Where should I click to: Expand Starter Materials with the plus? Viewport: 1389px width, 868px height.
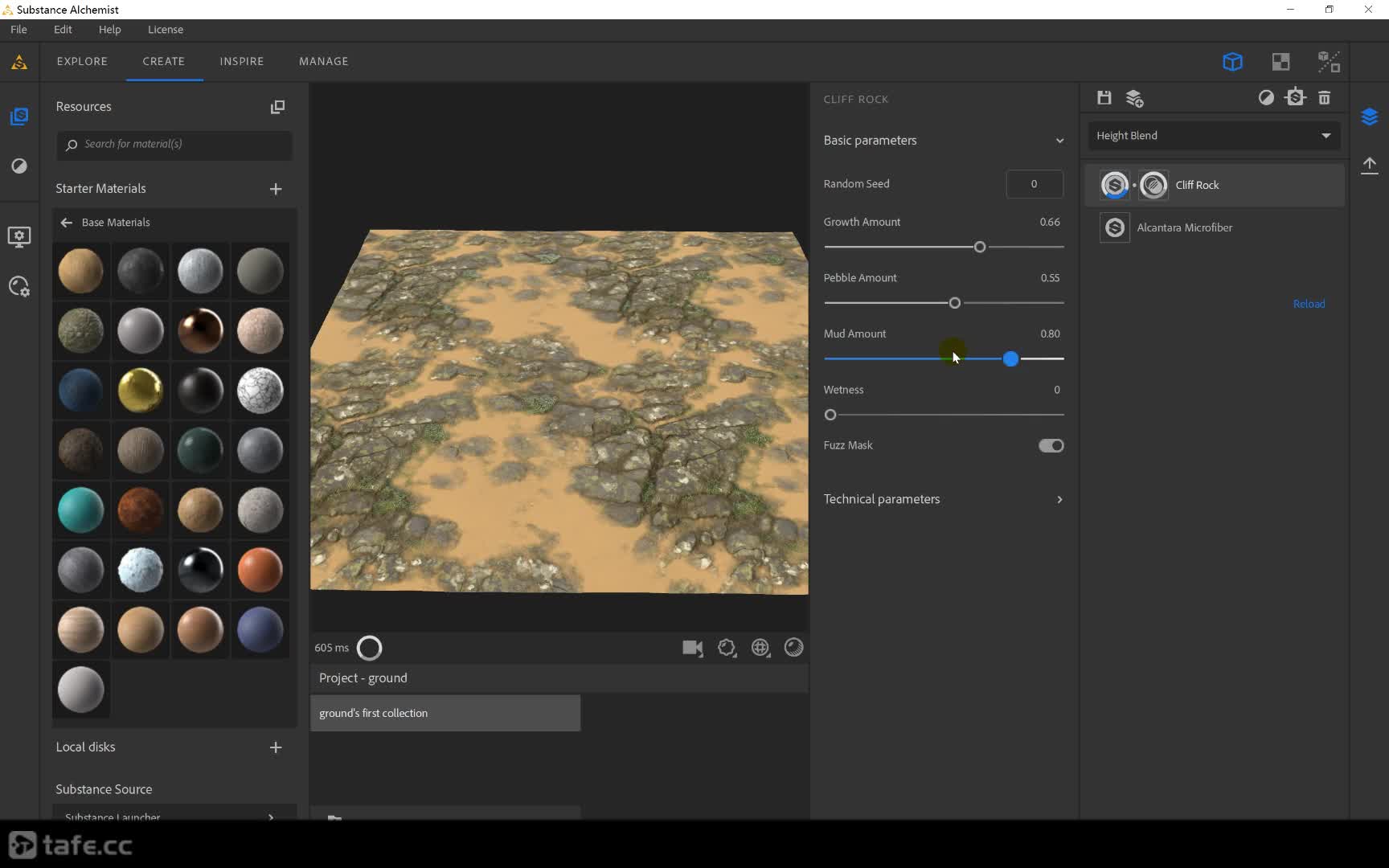(x=276, y=189)
